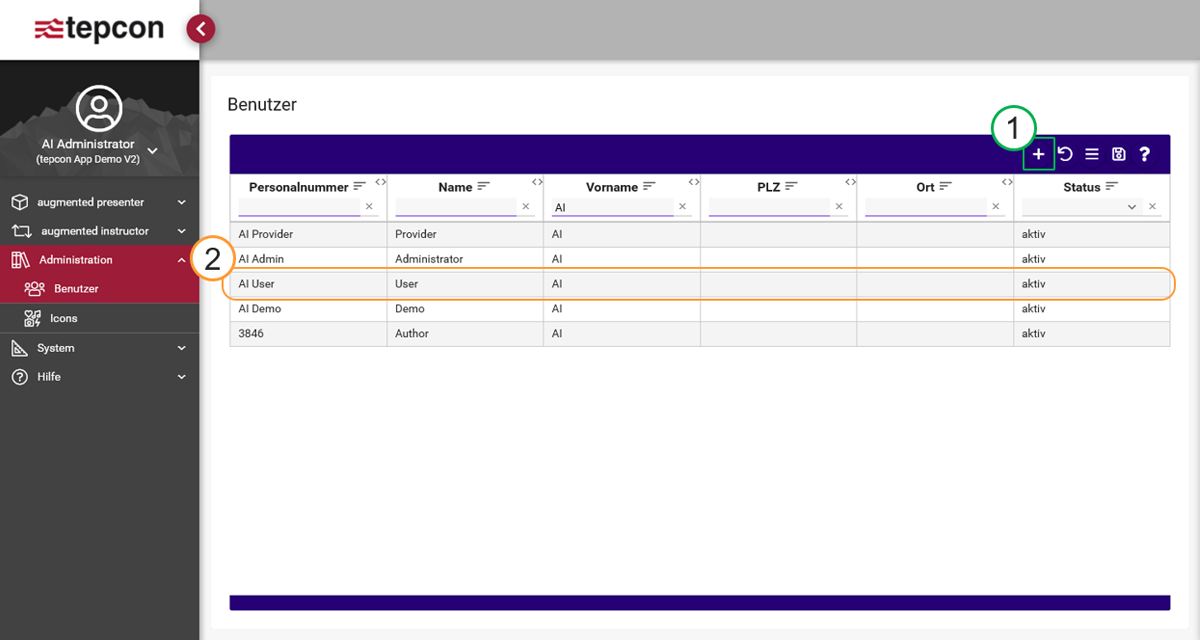Open the Status filter dropdown
The width and height of the screenshot is (1200, 640).
(1132, 207)
